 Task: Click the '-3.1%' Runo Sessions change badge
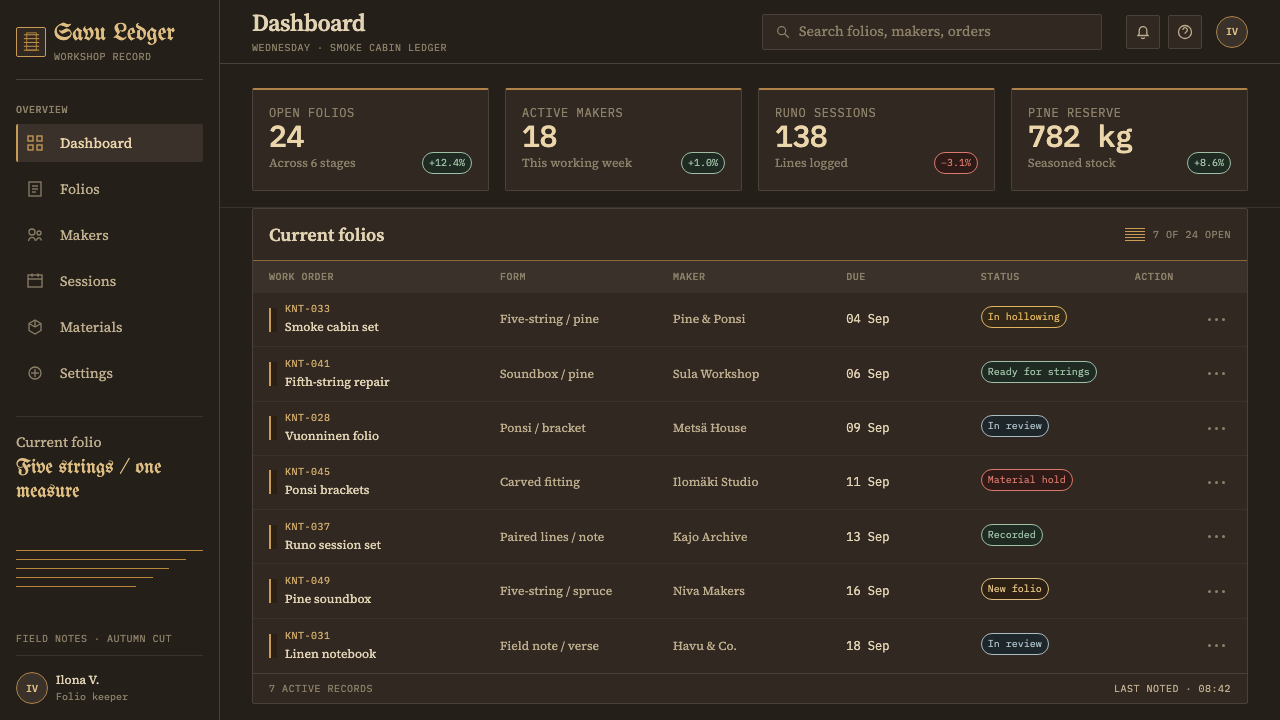coord(956,163)
